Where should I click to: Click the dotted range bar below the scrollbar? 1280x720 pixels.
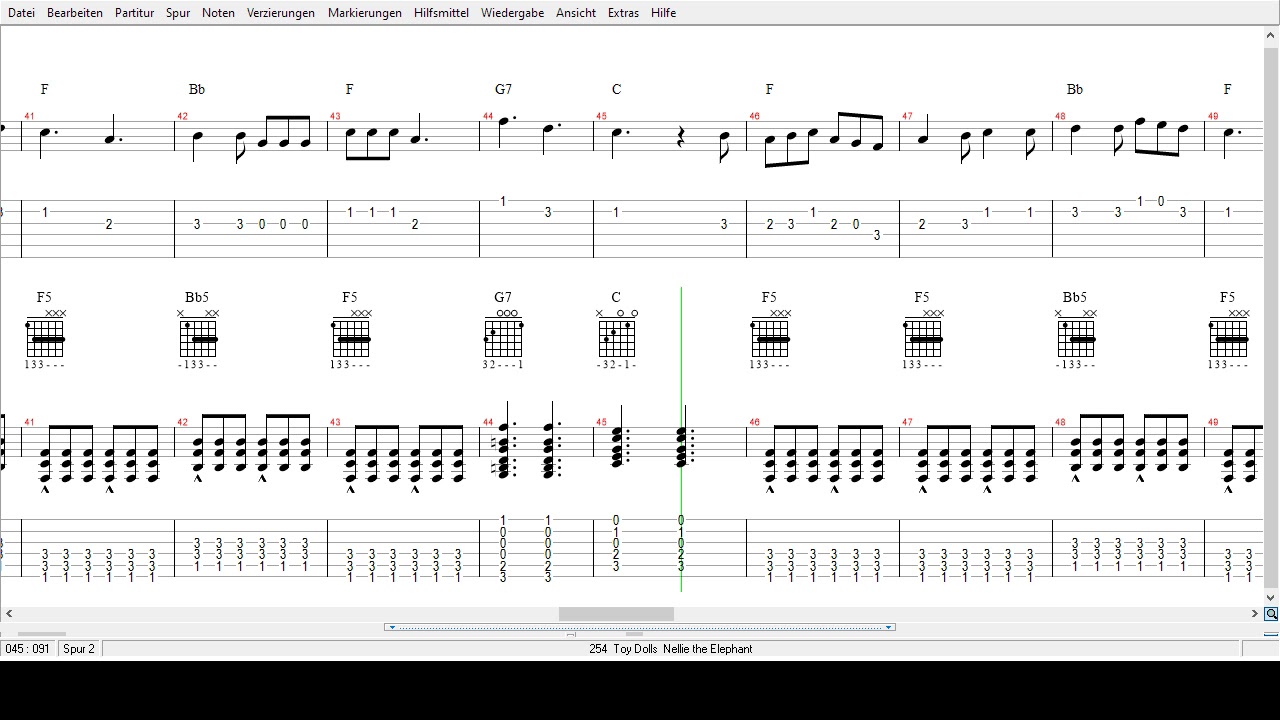click(x=640, y=627)
